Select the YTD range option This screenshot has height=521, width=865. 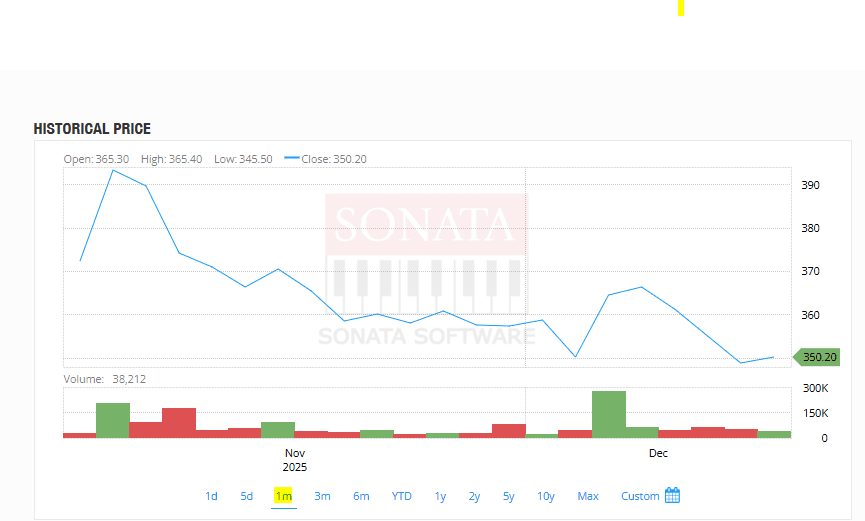coord(401,496)
